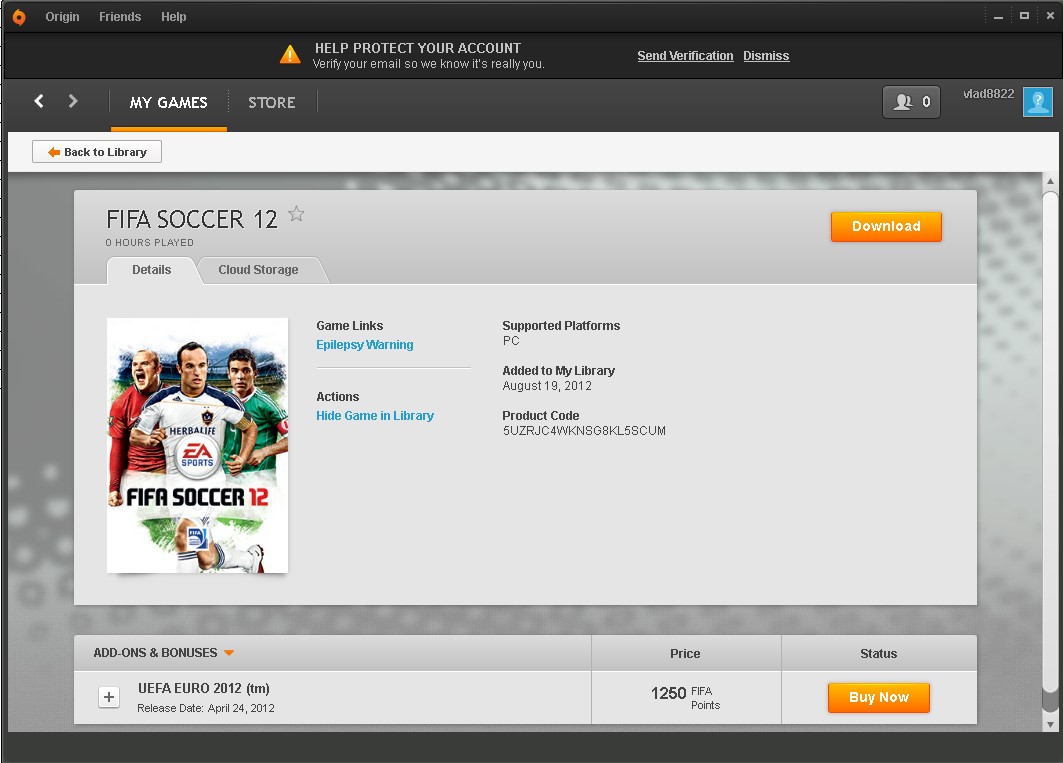The width and height of the screenshot is (1063, 763).
Task: Click the Back to Library button
Action: [97, 152]
